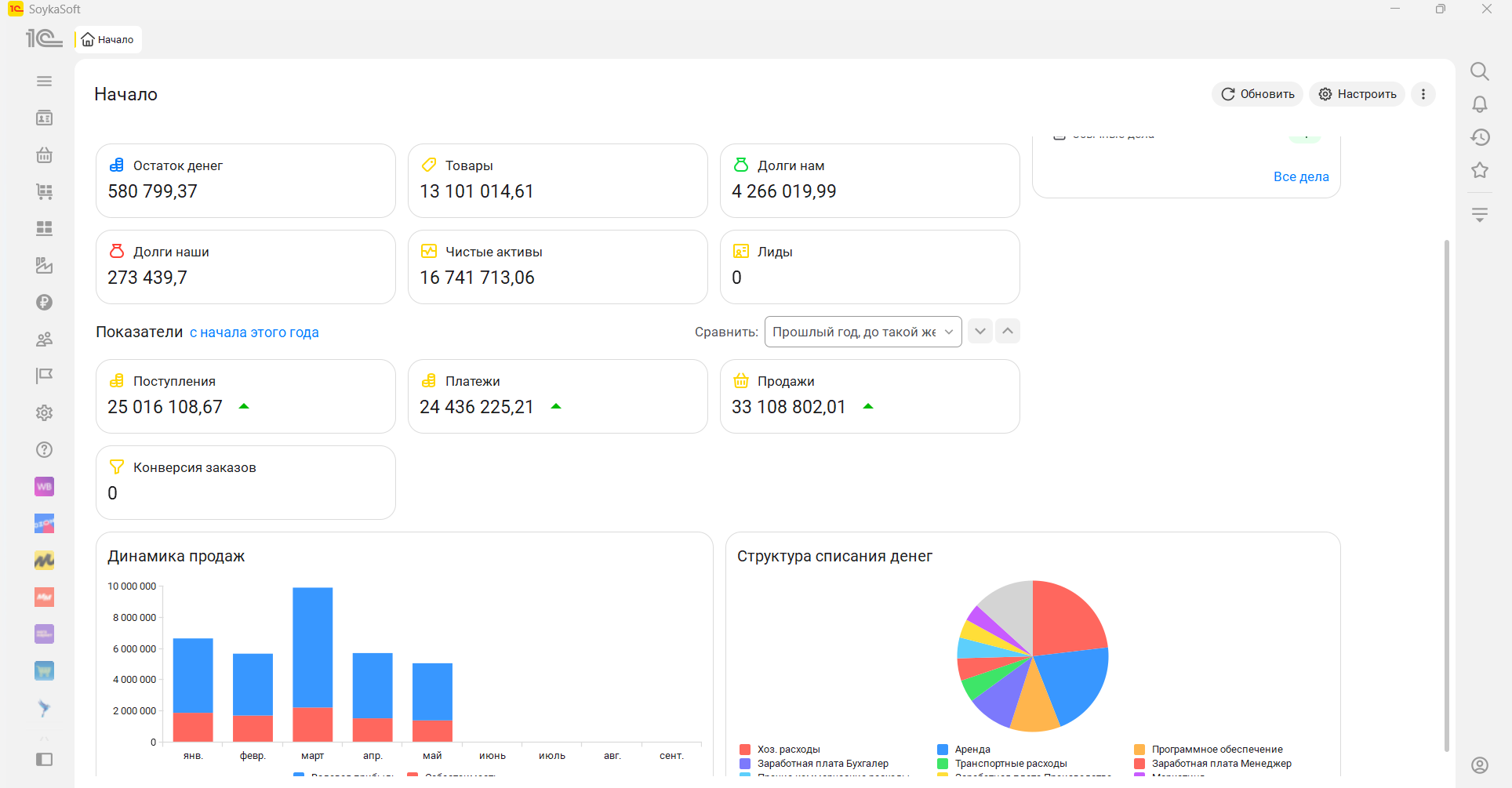Click the ruble money sidebar icon
Screen dimensions: 1512x788
(45, 303)
